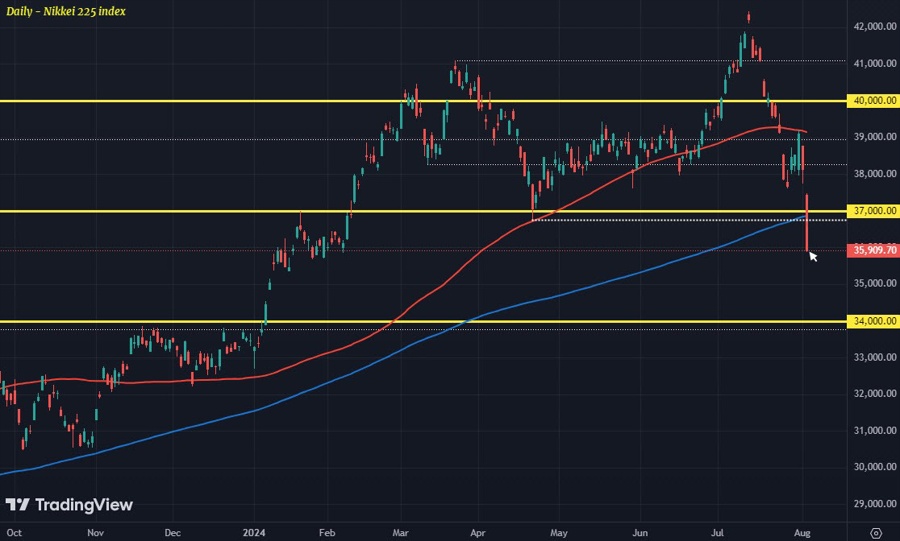The width and height of the screenshot is (900, 541).
Task: Click the red 35,909.70 current price label
Action: [873, 250]
